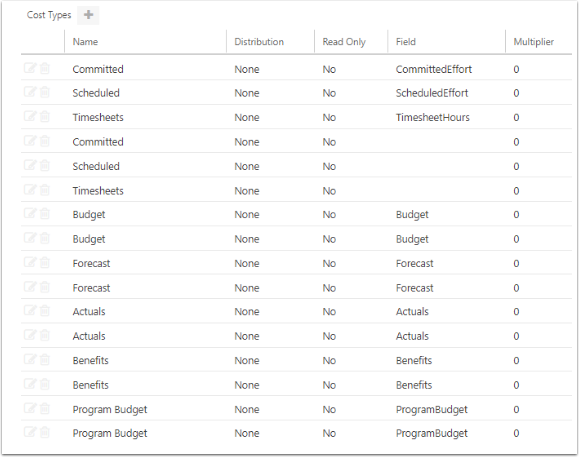Delete the first Actuals row
579x457 pixels.
[45, 311]
